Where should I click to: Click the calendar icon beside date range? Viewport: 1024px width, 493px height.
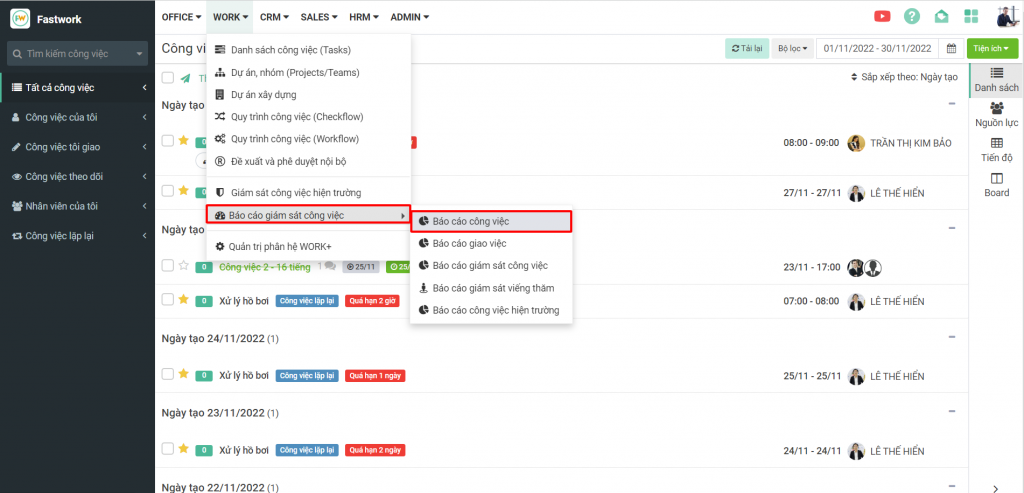coord(952,48)
